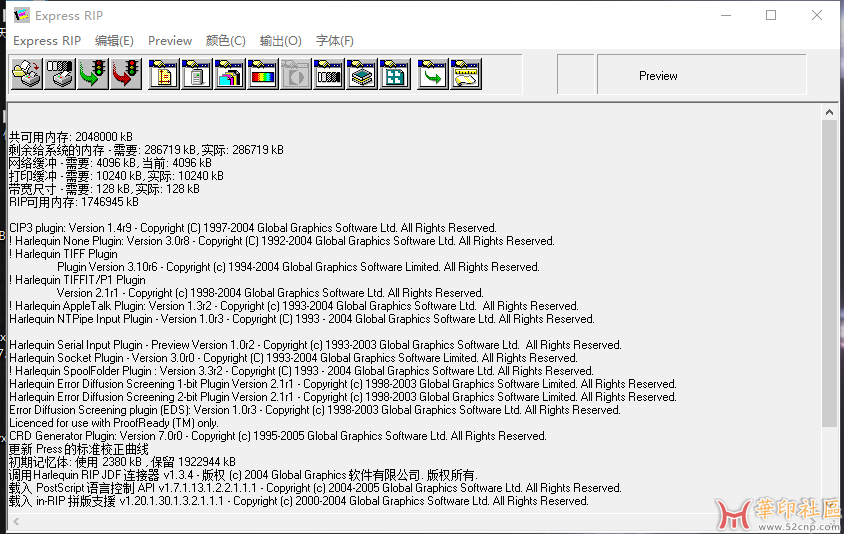This screenshot has height=534, width=844.
Task: Start inputs with green arrow traffic light
Action: 93,74
